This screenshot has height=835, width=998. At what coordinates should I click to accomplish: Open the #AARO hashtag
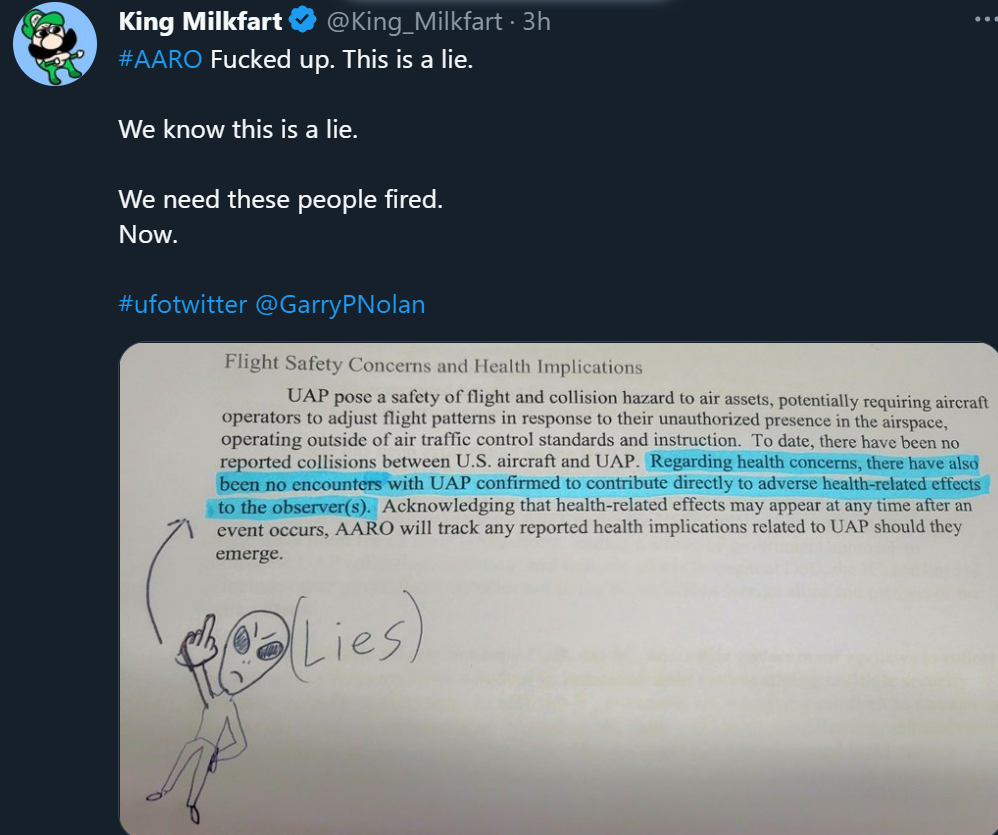click(x=160, y=59)
